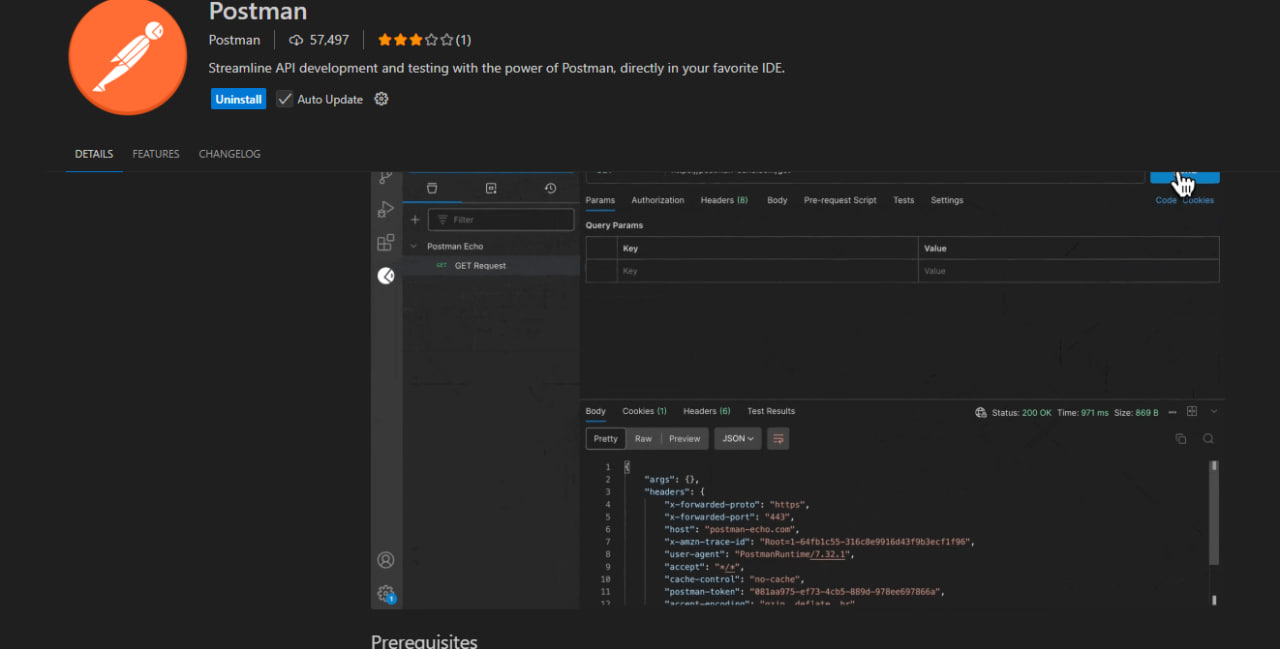Select the Environments tab icon in the Postman sidebar
The width and height of the screenshot is (1280, 649).
pos(491,188)
